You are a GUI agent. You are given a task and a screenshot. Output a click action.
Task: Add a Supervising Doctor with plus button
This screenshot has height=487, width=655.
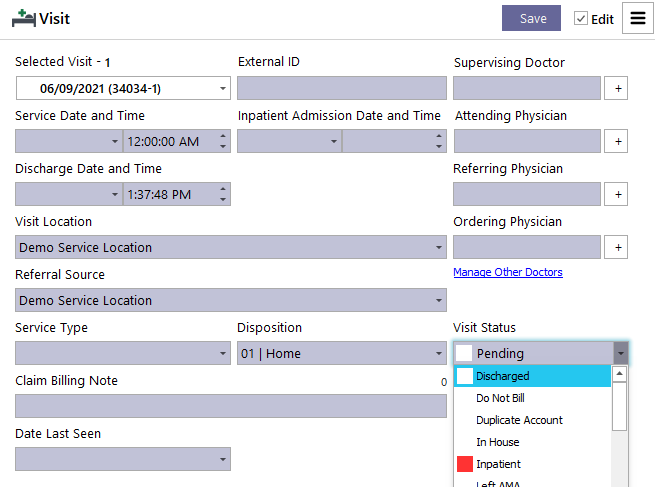(616, 88)
